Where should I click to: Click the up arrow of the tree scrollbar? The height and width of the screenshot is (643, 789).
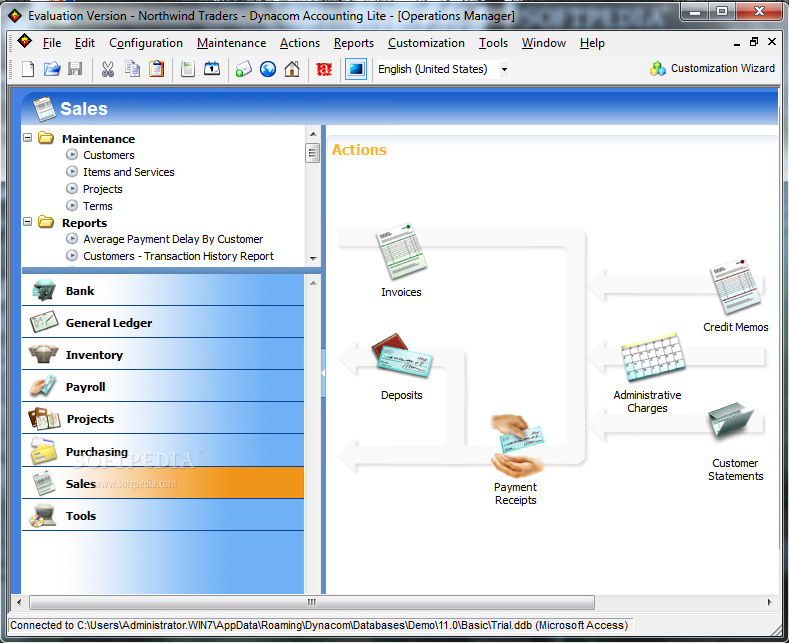[x=313, y=134]
